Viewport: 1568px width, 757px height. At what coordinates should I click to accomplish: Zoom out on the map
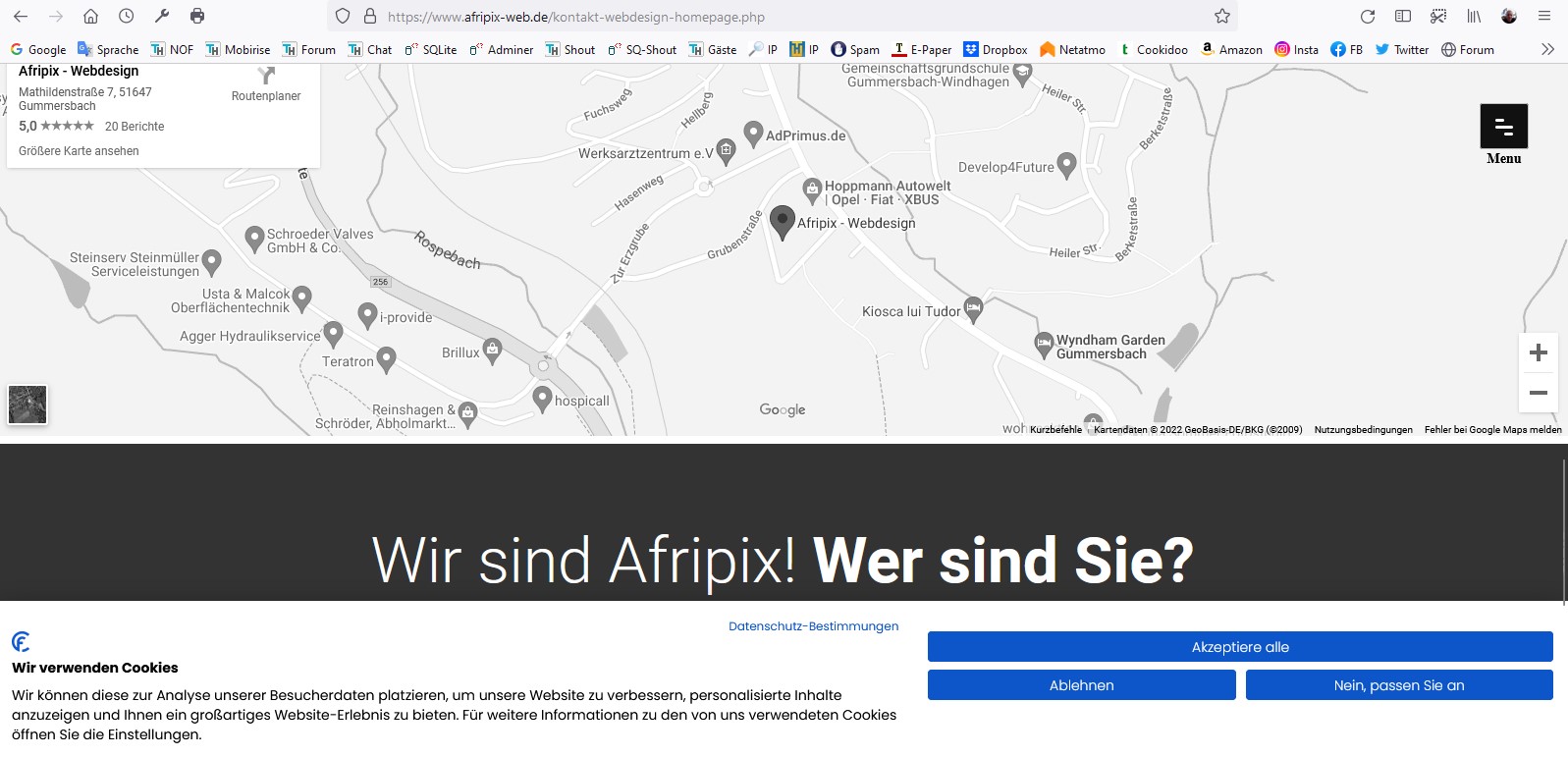point(1538,393)
